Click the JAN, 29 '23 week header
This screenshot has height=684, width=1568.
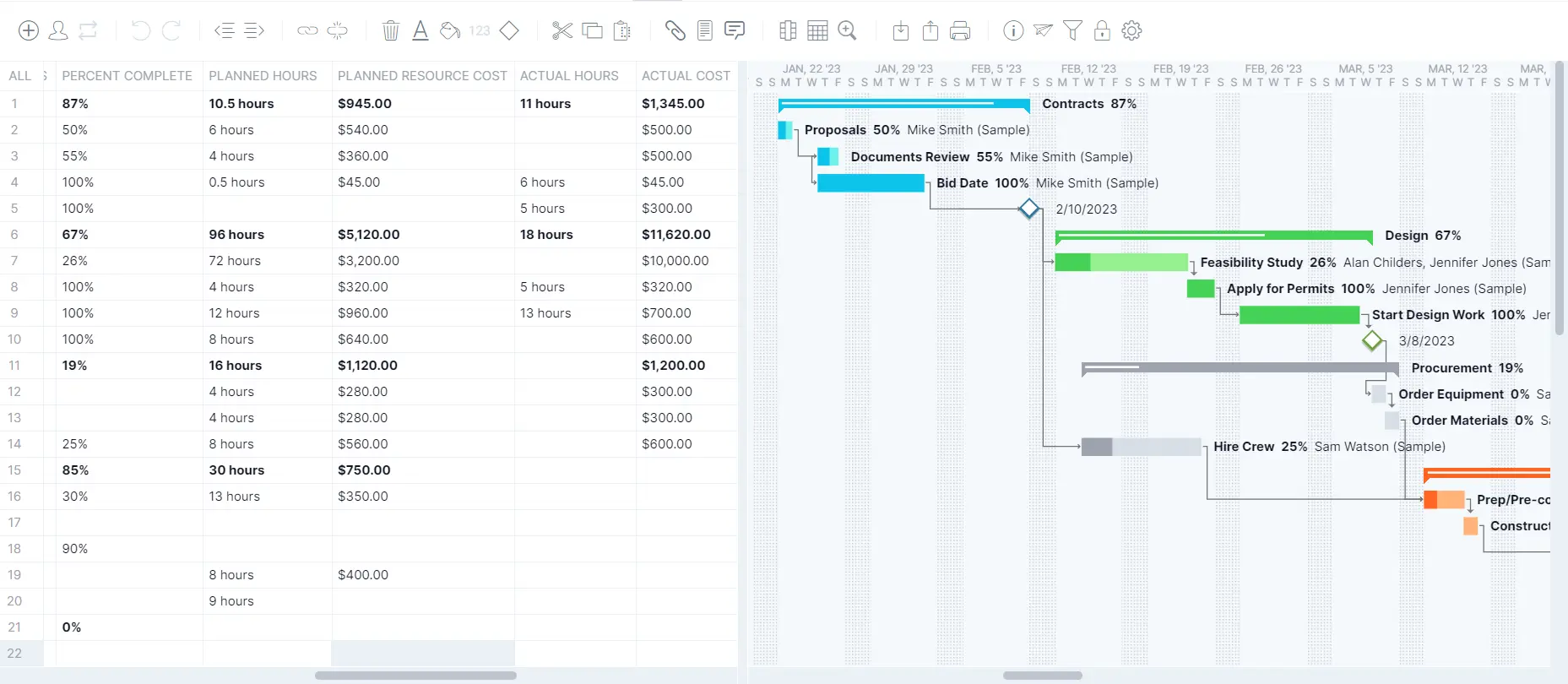click(903, 68)
